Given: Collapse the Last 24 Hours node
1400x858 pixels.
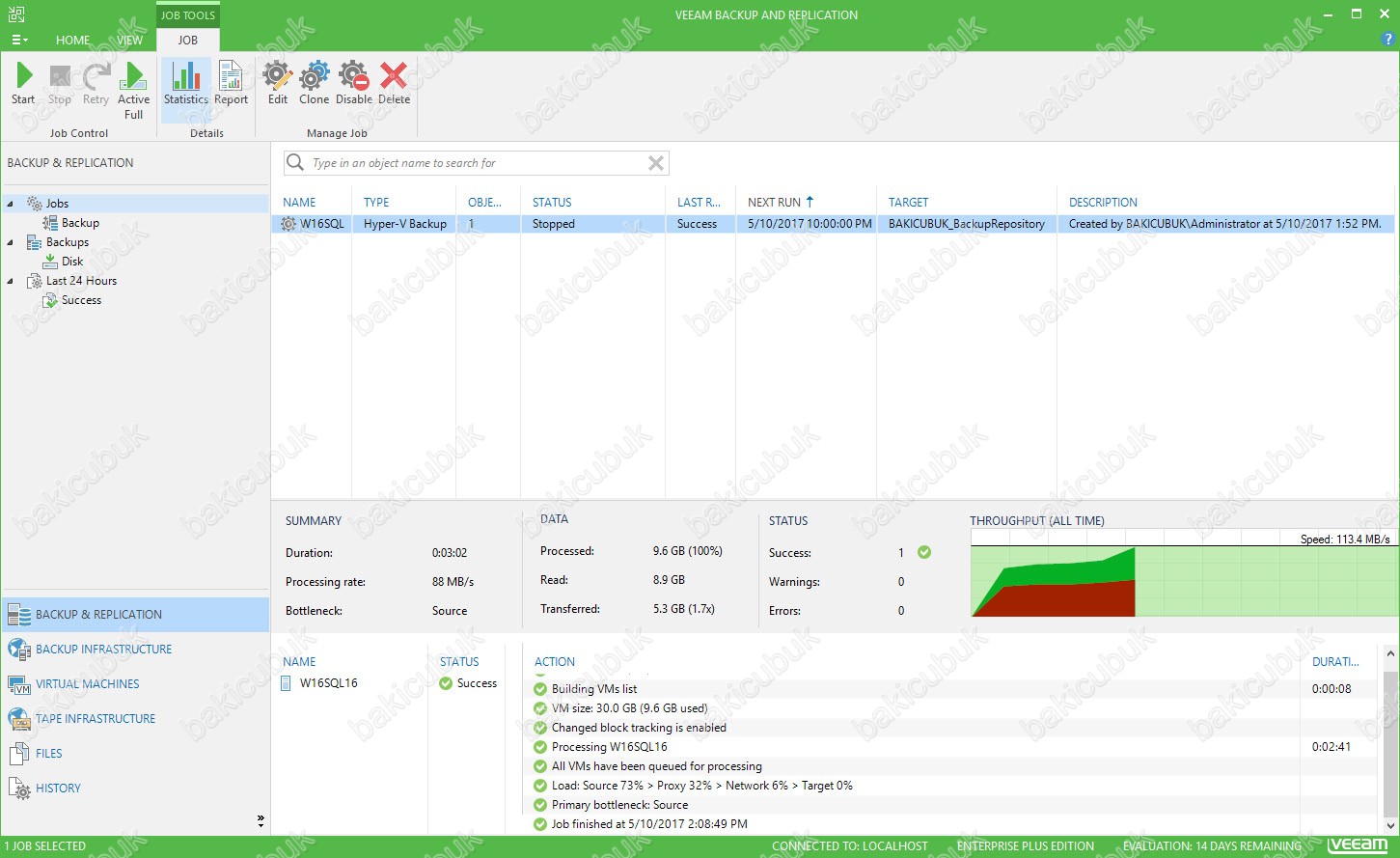Looking at the screenshot, I should 11,281.
